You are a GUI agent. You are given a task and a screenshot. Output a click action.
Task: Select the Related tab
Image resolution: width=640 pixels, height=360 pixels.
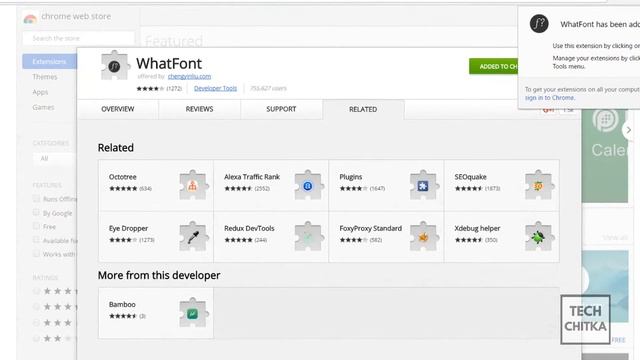pyautogui.click(x=363, y=109)
